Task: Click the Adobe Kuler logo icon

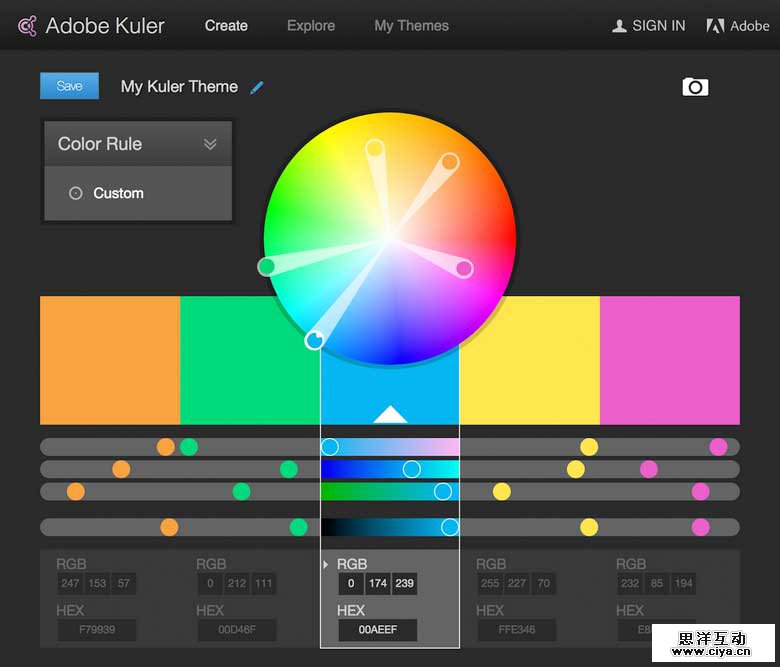Action: [28, 26]
